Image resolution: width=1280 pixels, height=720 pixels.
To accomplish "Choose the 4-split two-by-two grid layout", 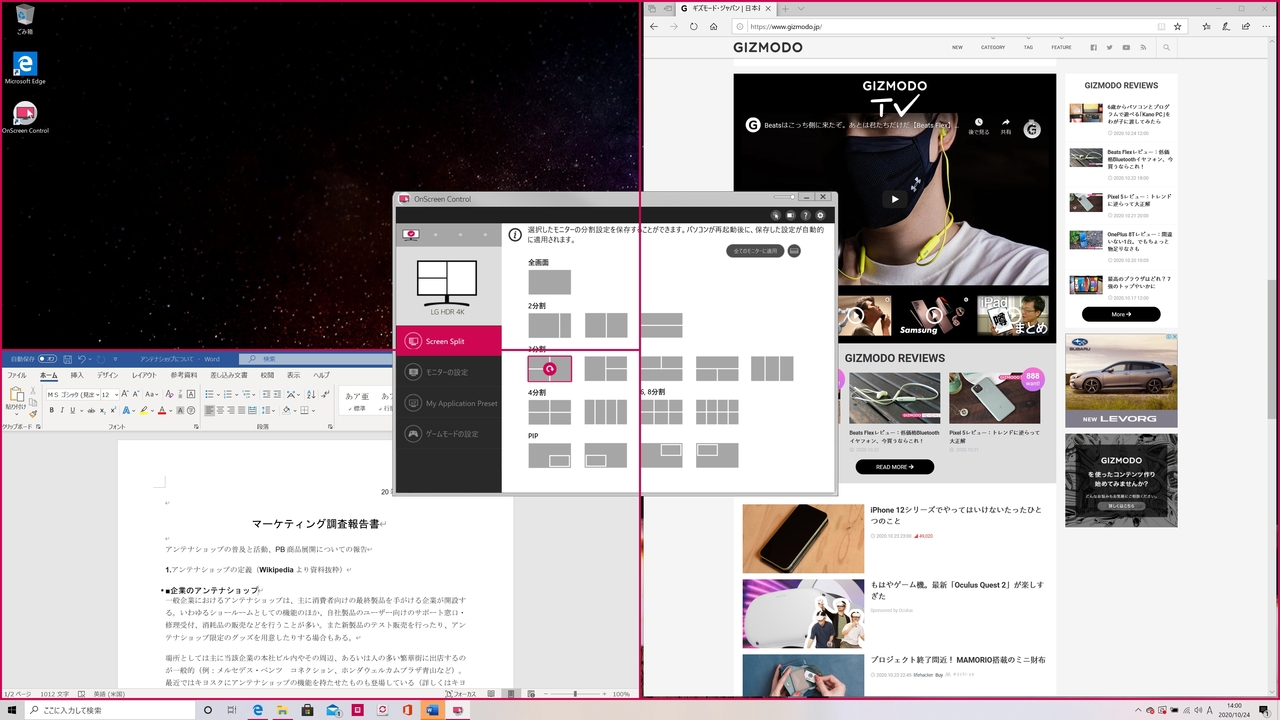I will [549, 412].
